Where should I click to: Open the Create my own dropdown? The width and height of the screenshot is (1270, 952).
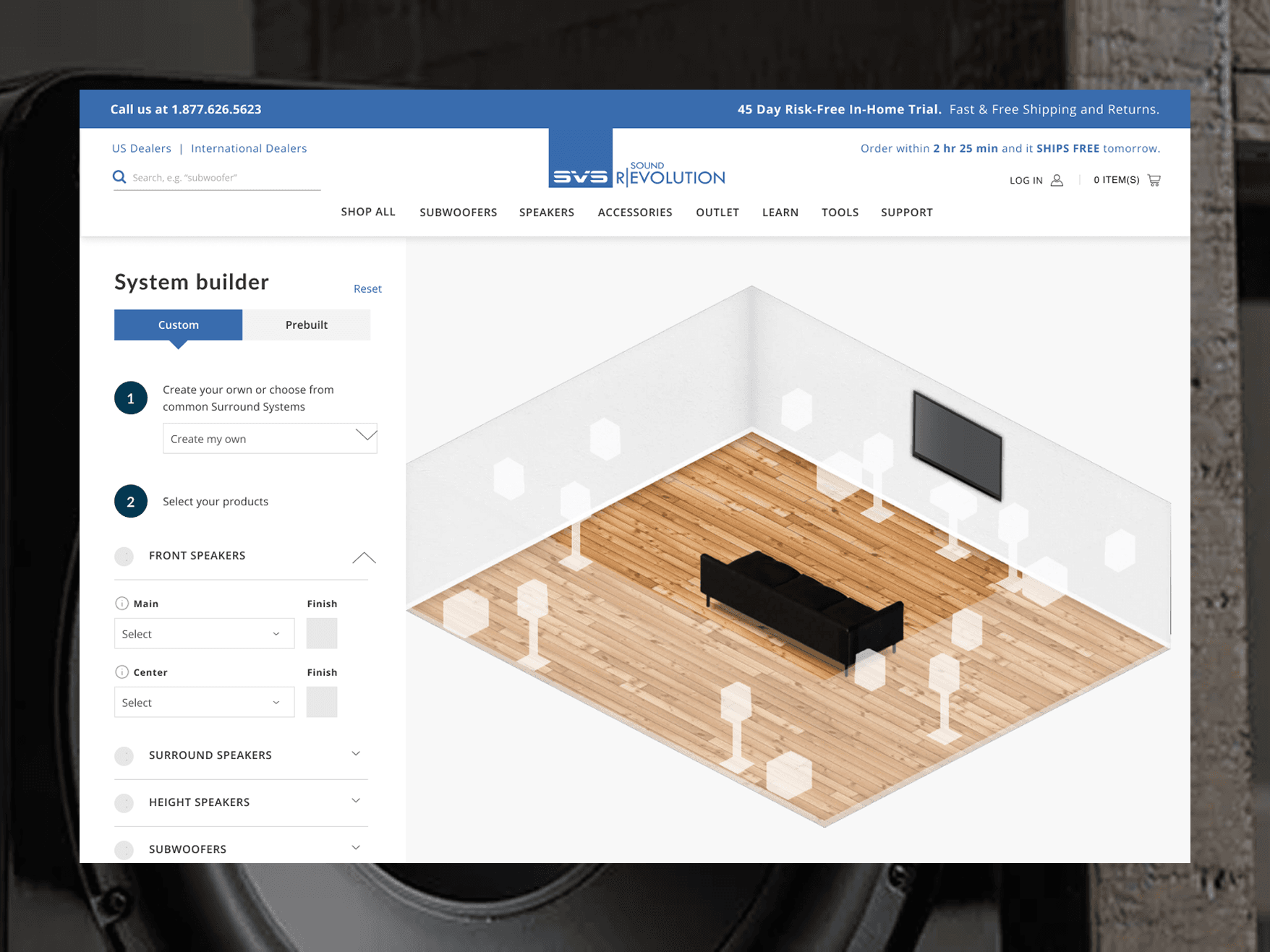point(270,439)
